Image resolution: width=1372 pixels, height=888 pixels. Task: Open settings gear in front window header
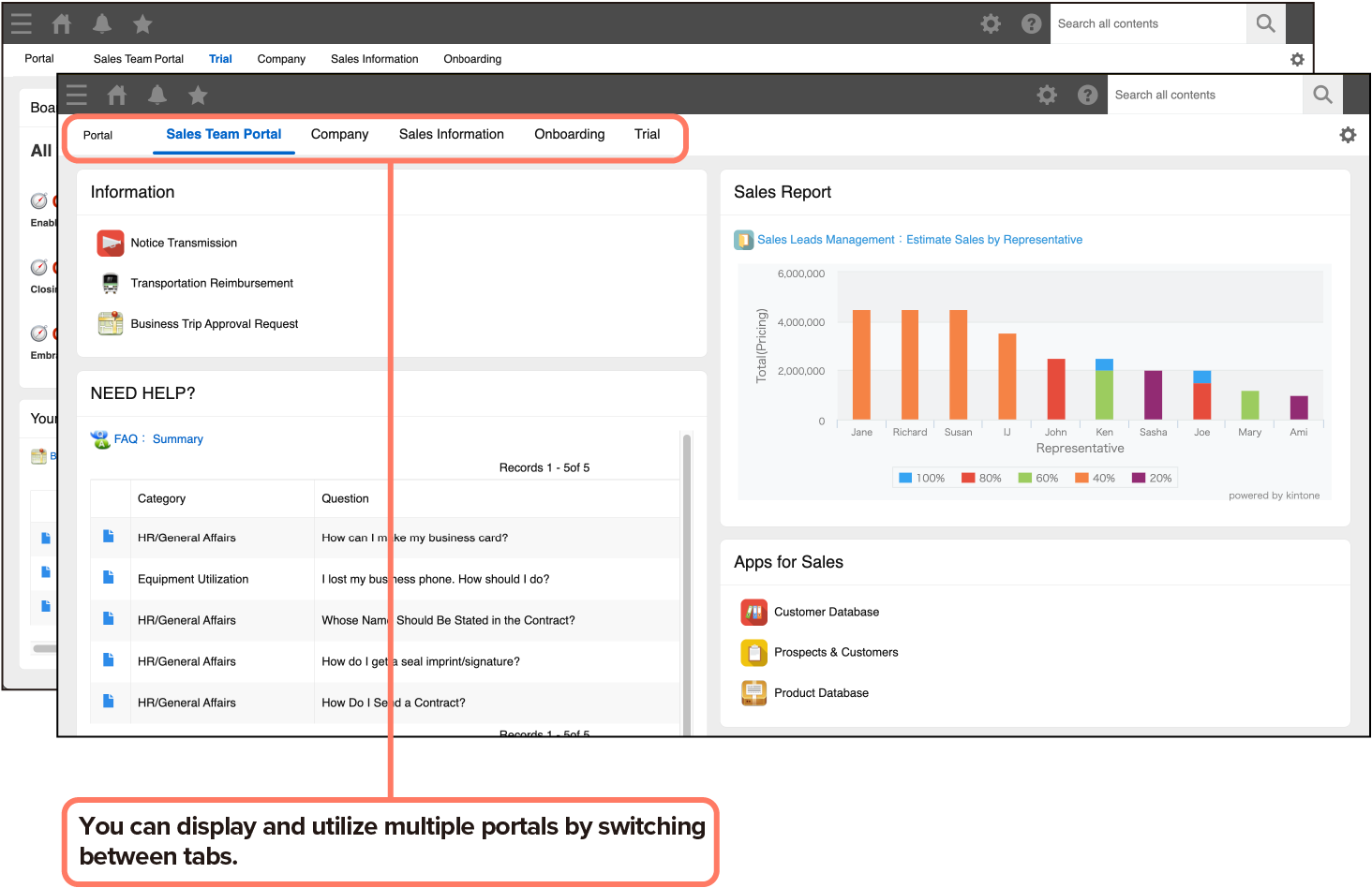(x=1047, y=95)
